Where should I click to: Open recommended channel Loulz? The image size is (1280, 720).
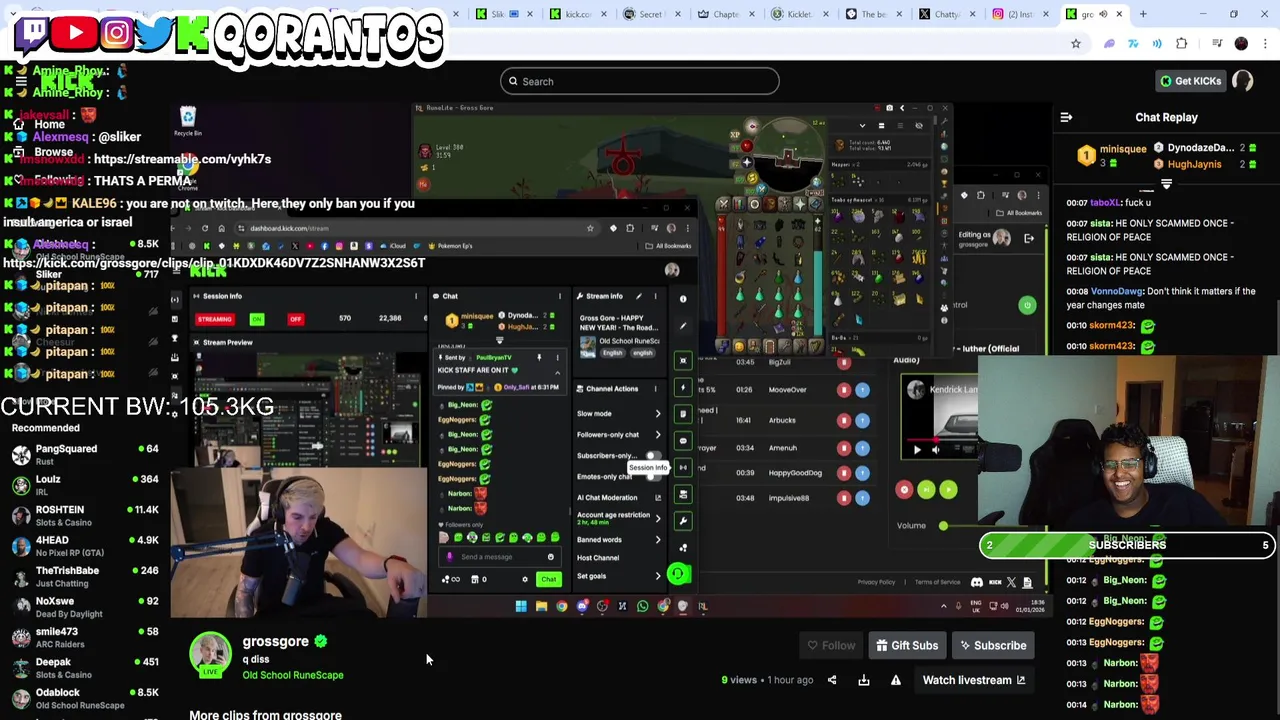point(85,485)
